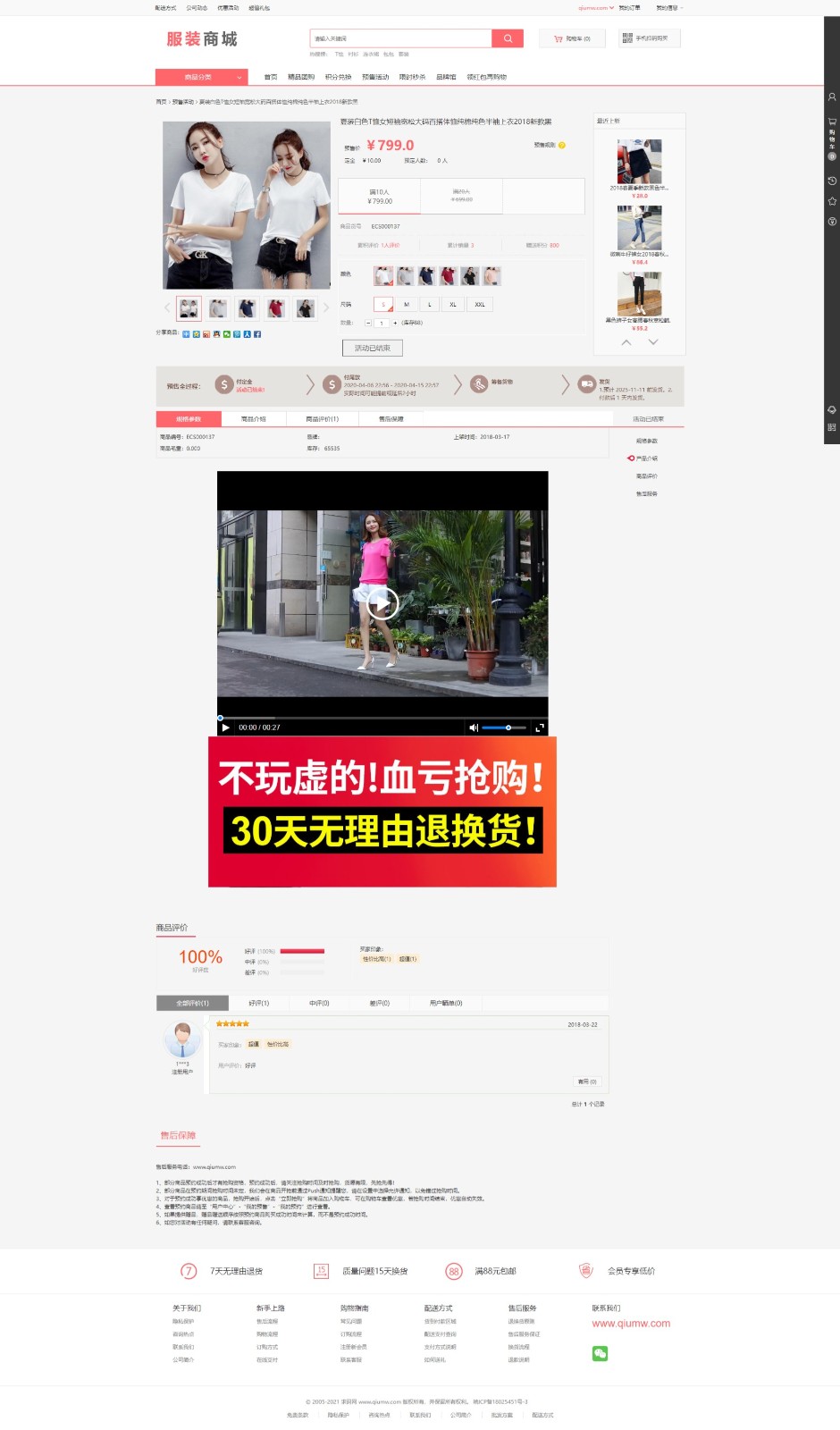840x1430 pixels.
Task: Adjust the video volume slider
Action: pyautogui.click(x=504, y=728)
